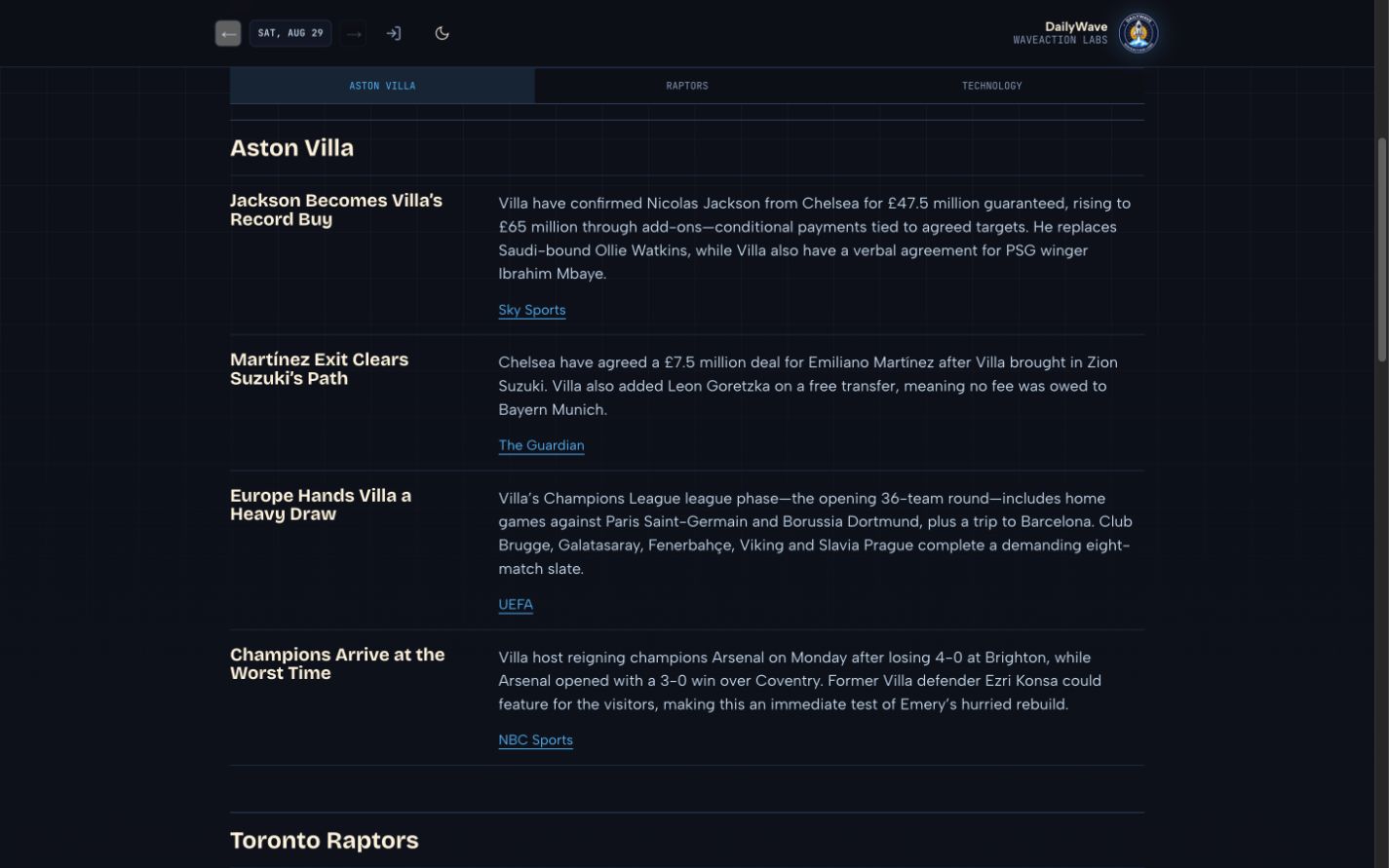The image size is (1389, 868).
Task: Click the "Aston Villa" section heading
Action: coord(291,148)
